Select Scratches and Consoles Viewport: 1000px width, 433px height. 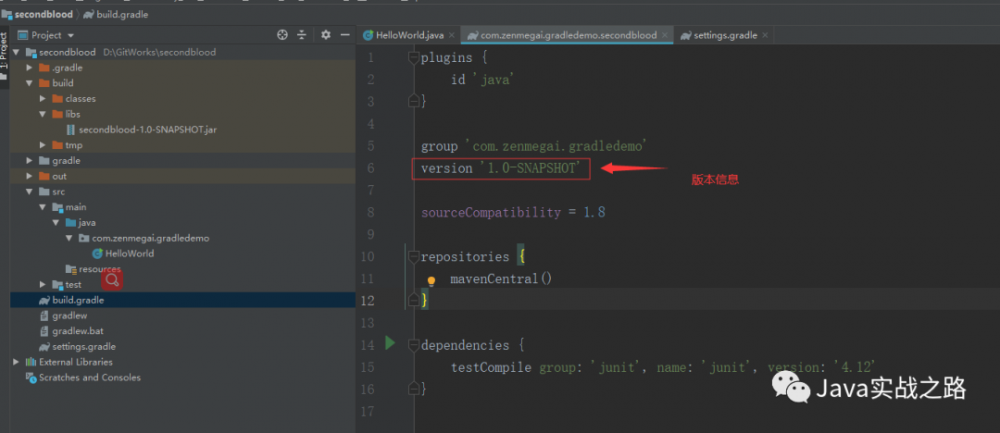[89, 378]
